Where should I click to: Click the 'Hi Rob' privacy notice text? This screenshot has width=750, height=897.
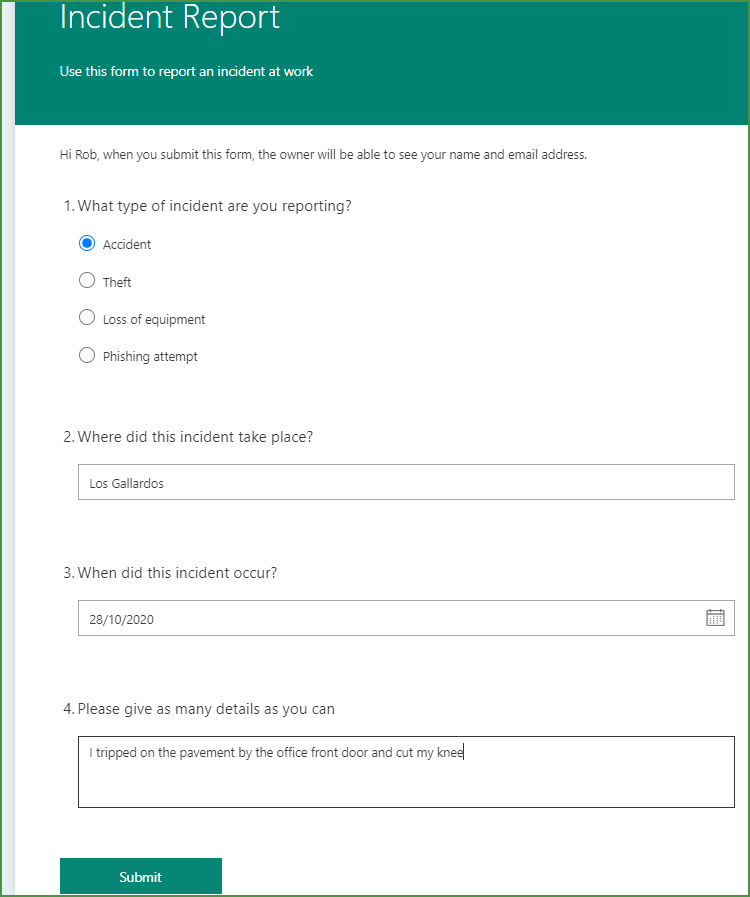pos(323,155)
